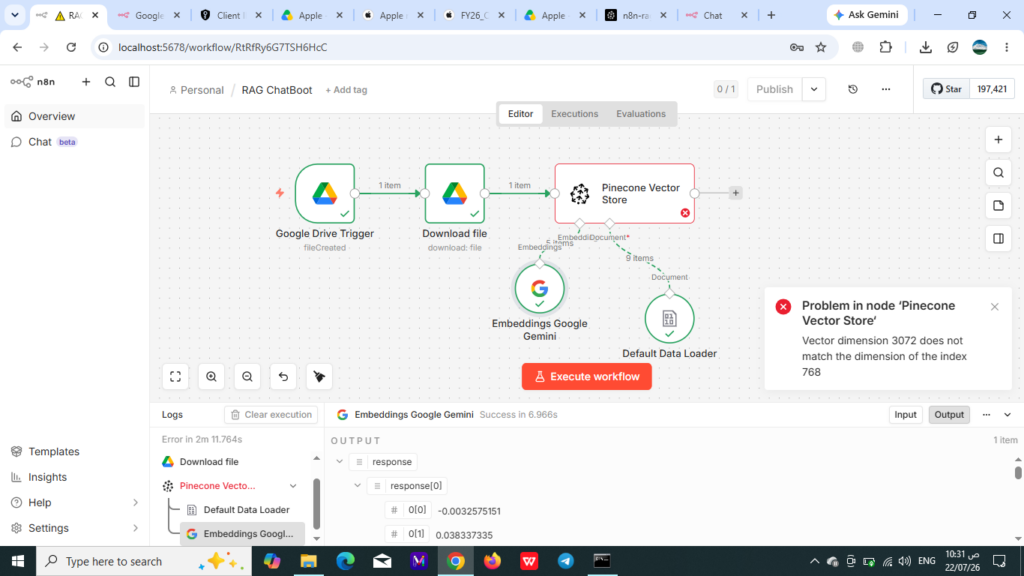Dismiss the Pinecone error notification
The height and width of the screenshot is (576, 1024).
[994, 306]
